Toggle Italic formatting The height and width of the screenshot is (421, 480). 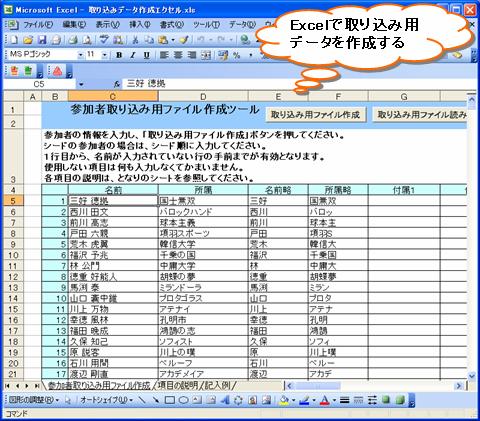point(133,55)
